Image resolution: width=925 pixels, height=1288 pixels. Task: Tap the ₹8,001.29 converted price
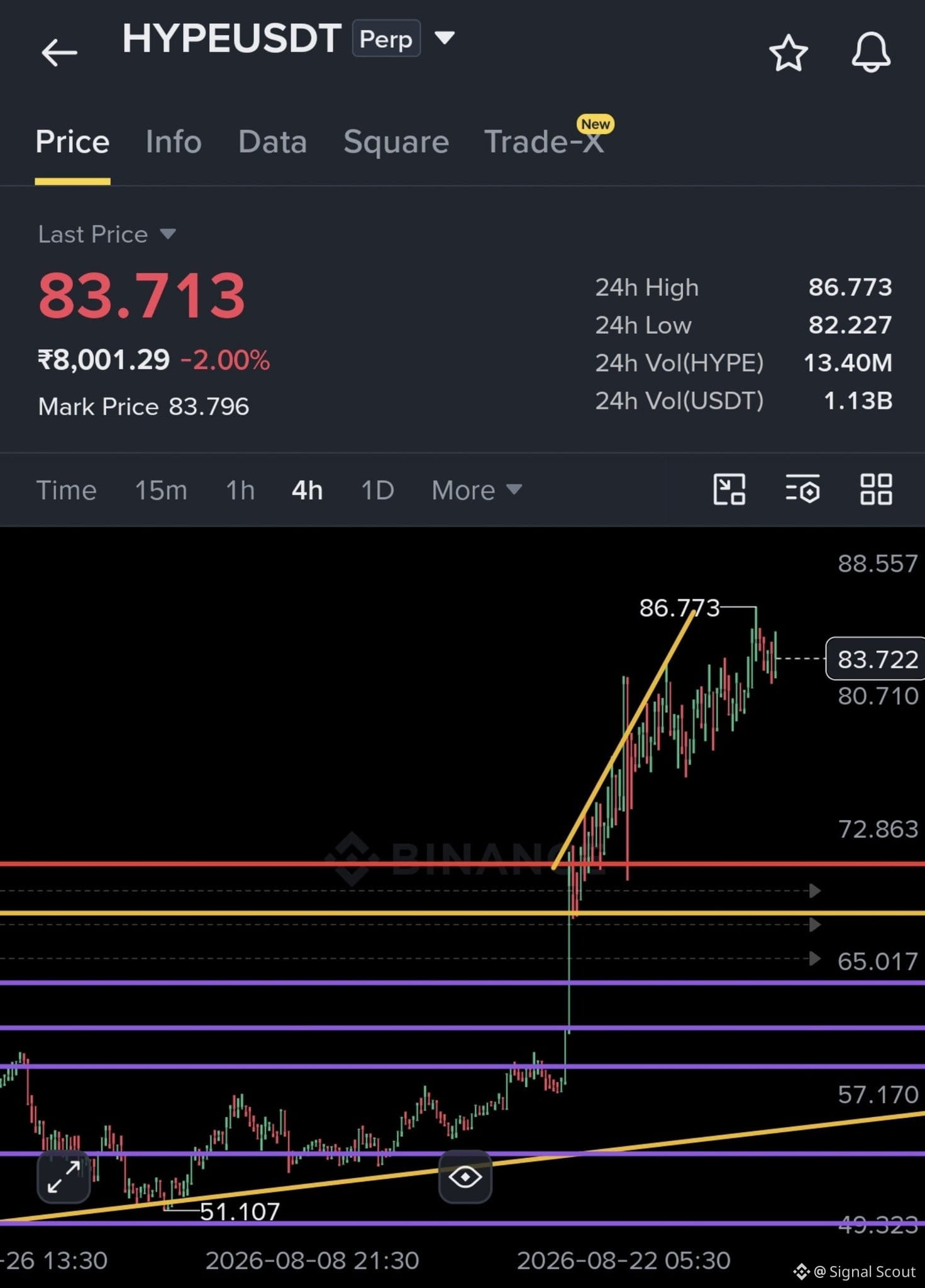(x=104, y=360)
